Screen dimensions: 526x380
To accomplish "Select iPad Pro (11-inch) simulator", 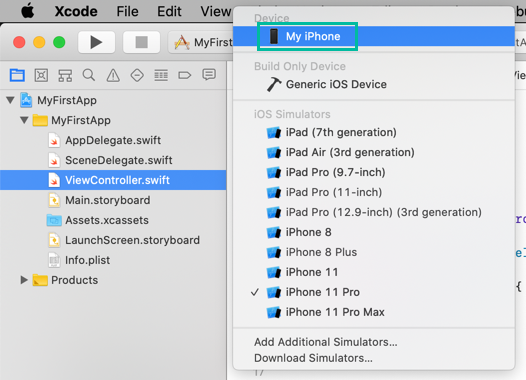I will click(374, 192).
